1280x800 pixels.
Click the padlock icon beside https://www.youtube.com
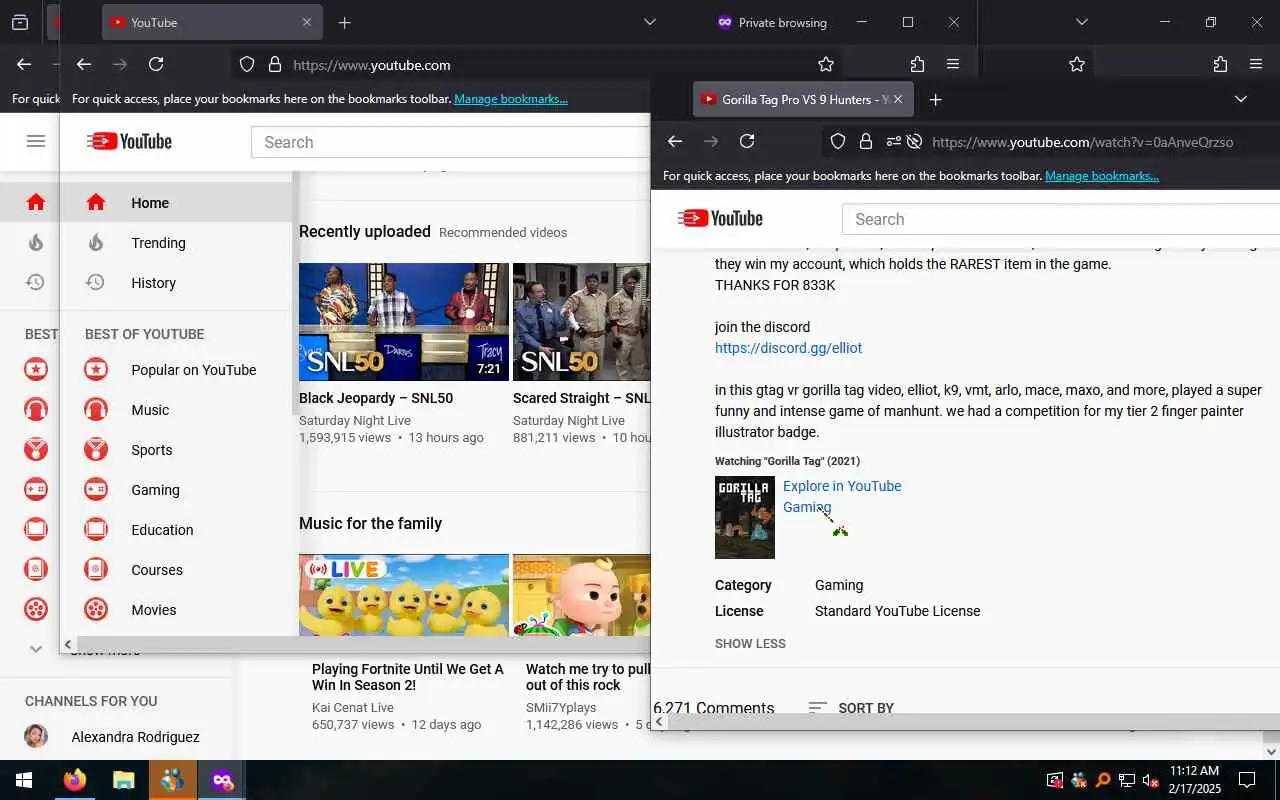click(275, 64)
